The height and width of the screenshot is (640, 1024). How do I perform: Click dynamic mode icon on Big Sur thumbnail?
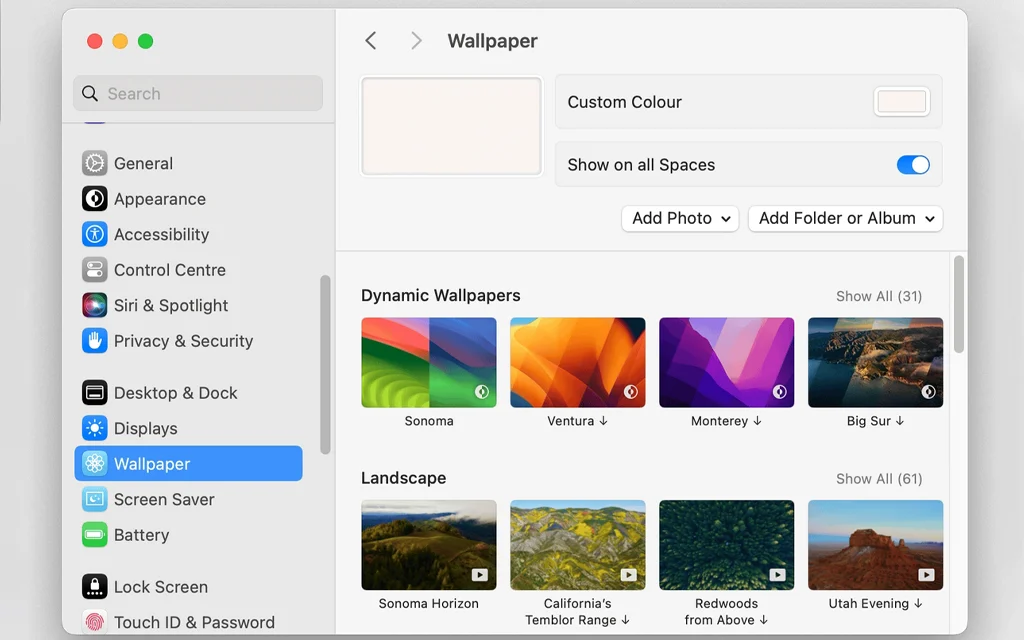[x=928, y=392]
